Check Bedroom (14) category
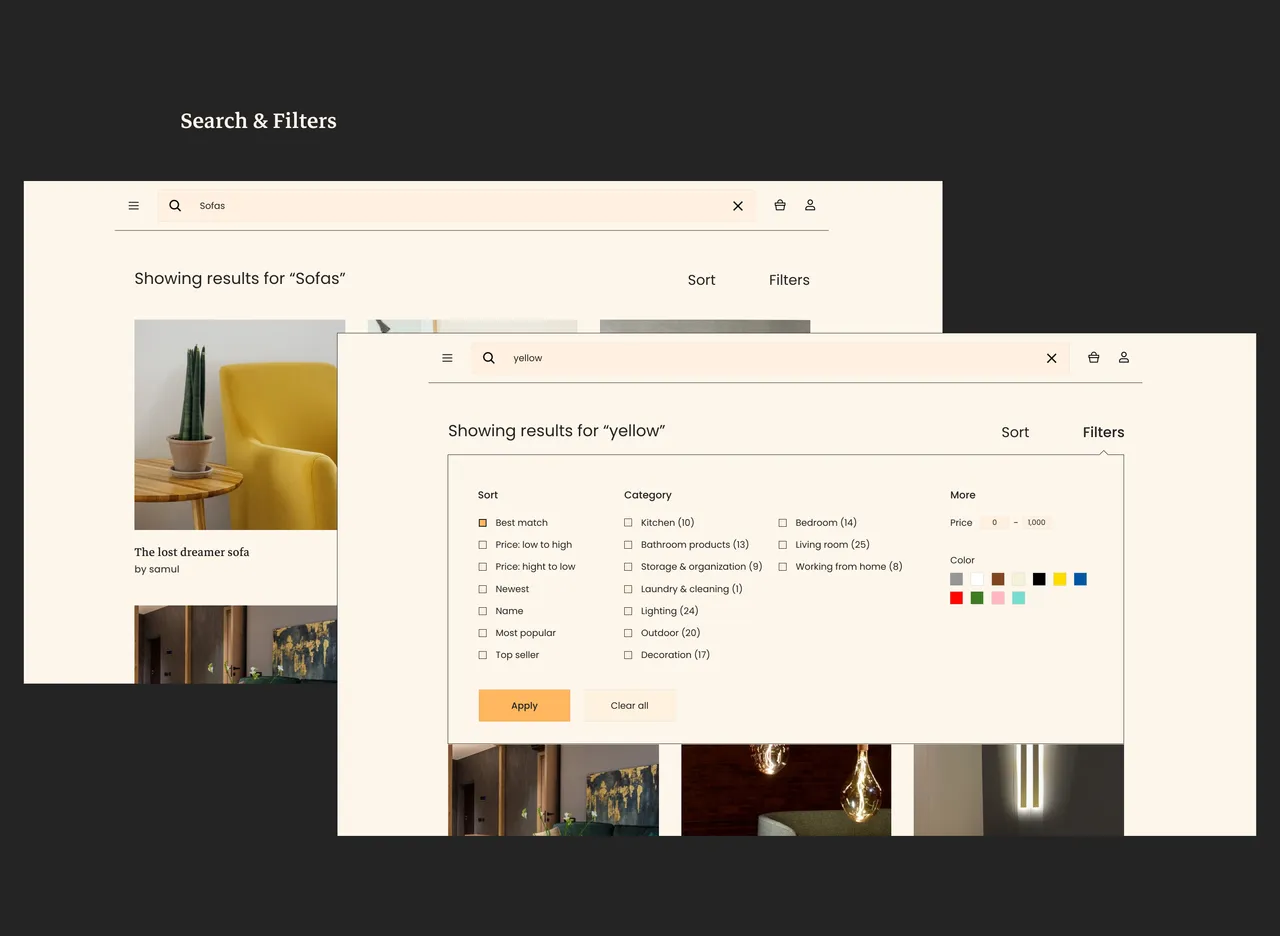The image size is (1280, 936). (x=783, y=523)
